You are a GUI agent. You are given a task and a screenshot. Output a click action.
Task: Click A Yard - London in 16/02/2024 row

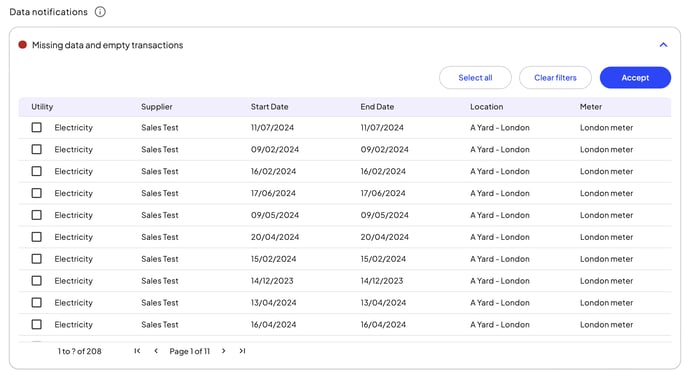(x=500, y=172)
